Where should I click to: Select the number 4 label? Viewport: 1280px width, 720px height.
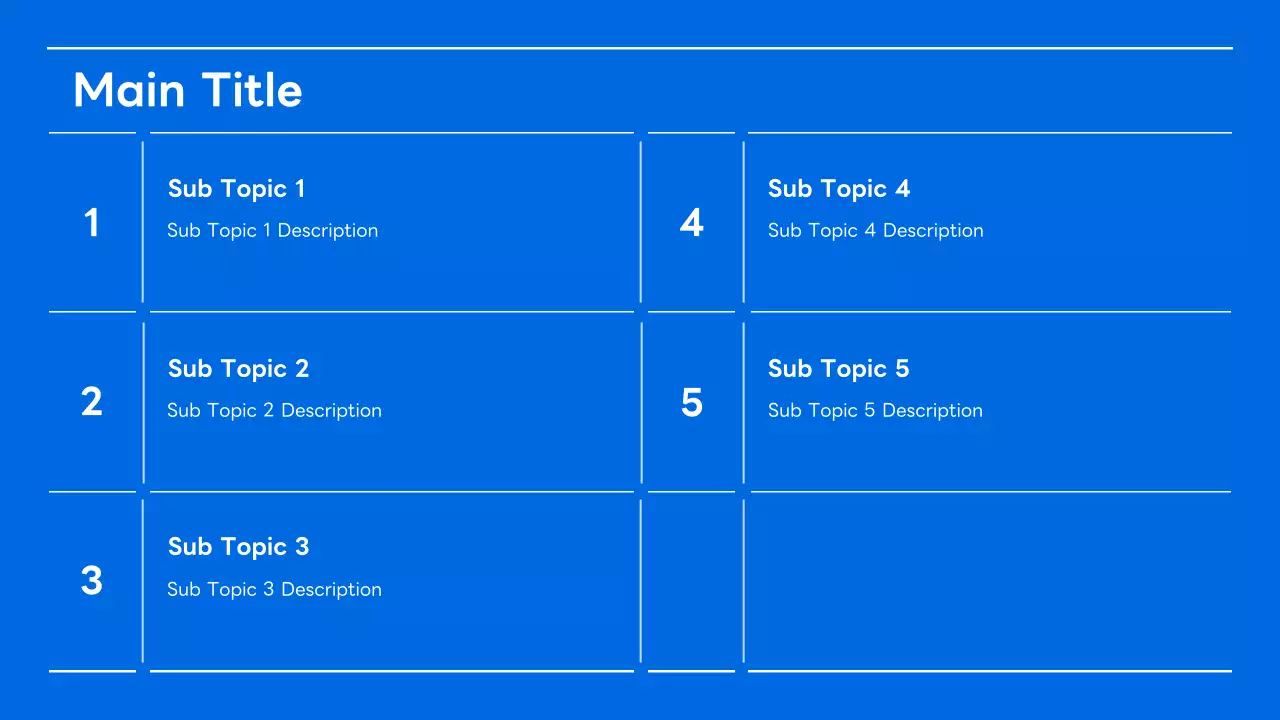tap(691, 223)
